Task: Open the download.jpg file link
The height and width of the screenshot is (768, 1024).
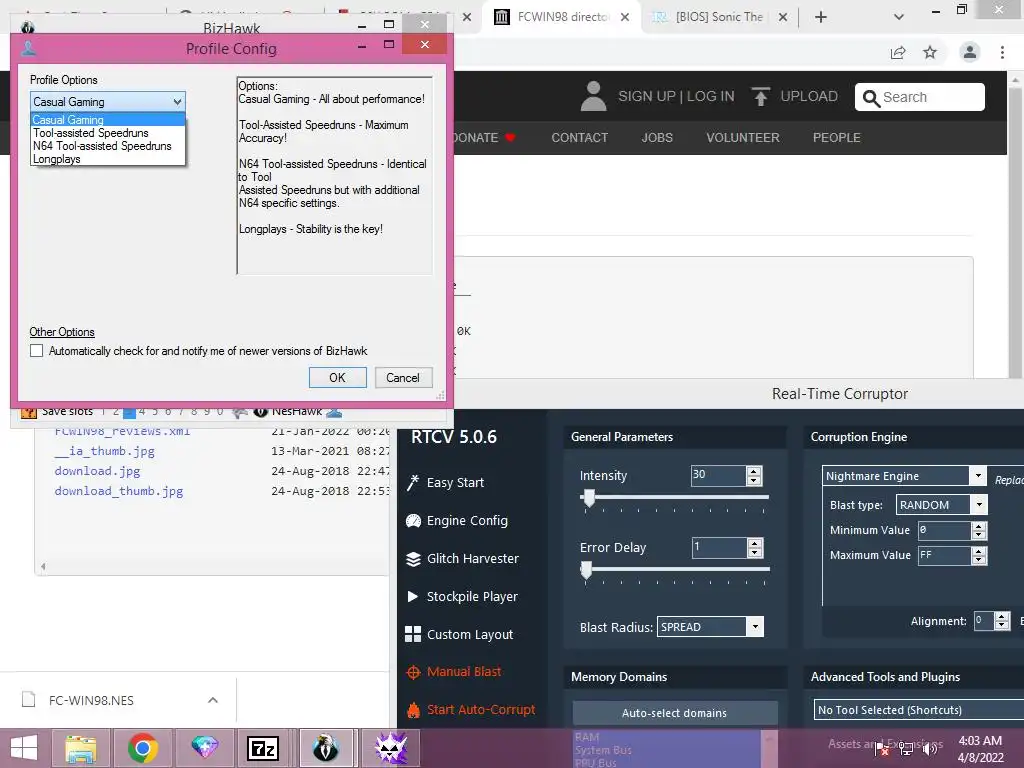Action: coord(97,471)
